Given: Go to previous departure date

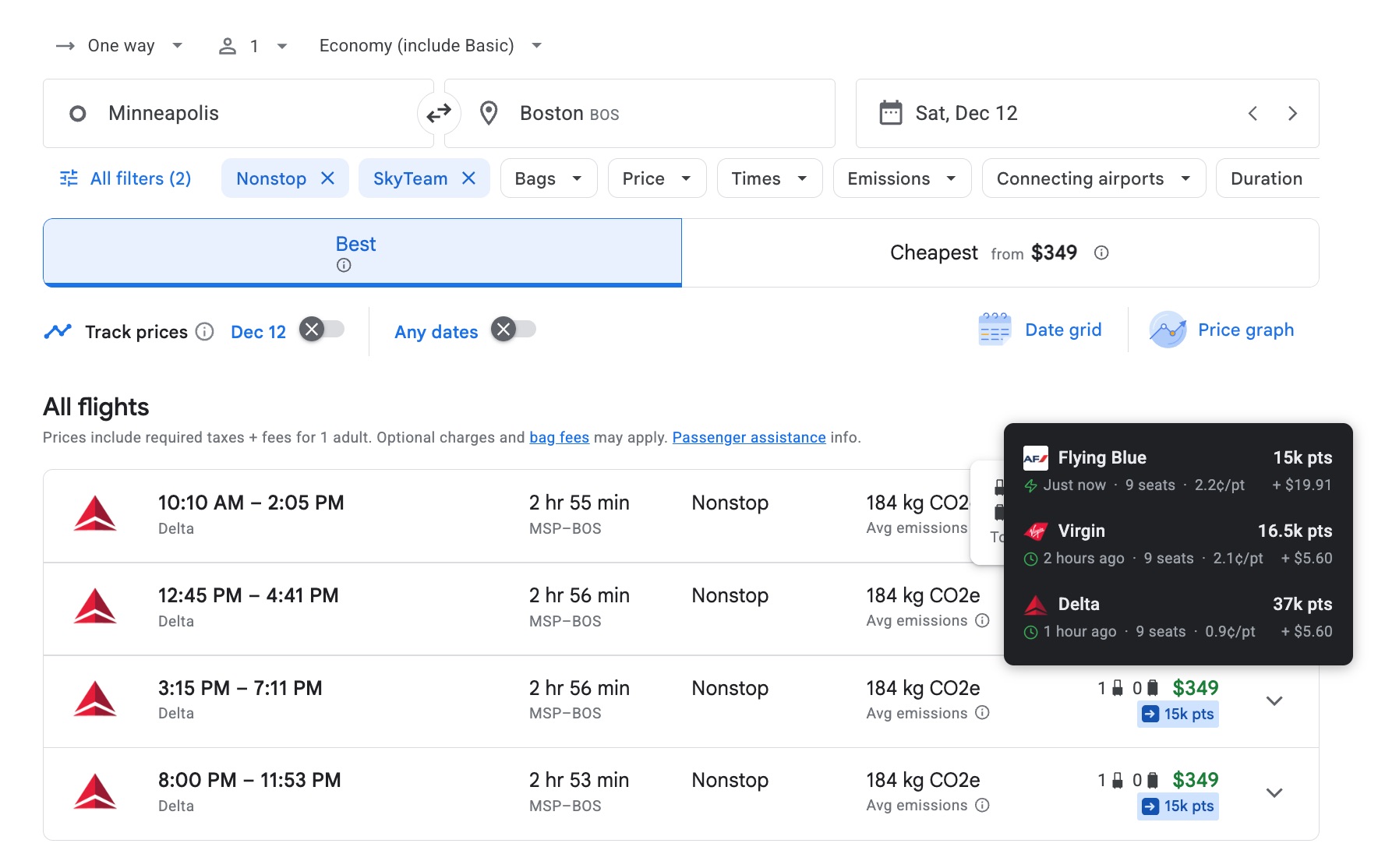Looking at the screenshot, I should click(1253, 114).
